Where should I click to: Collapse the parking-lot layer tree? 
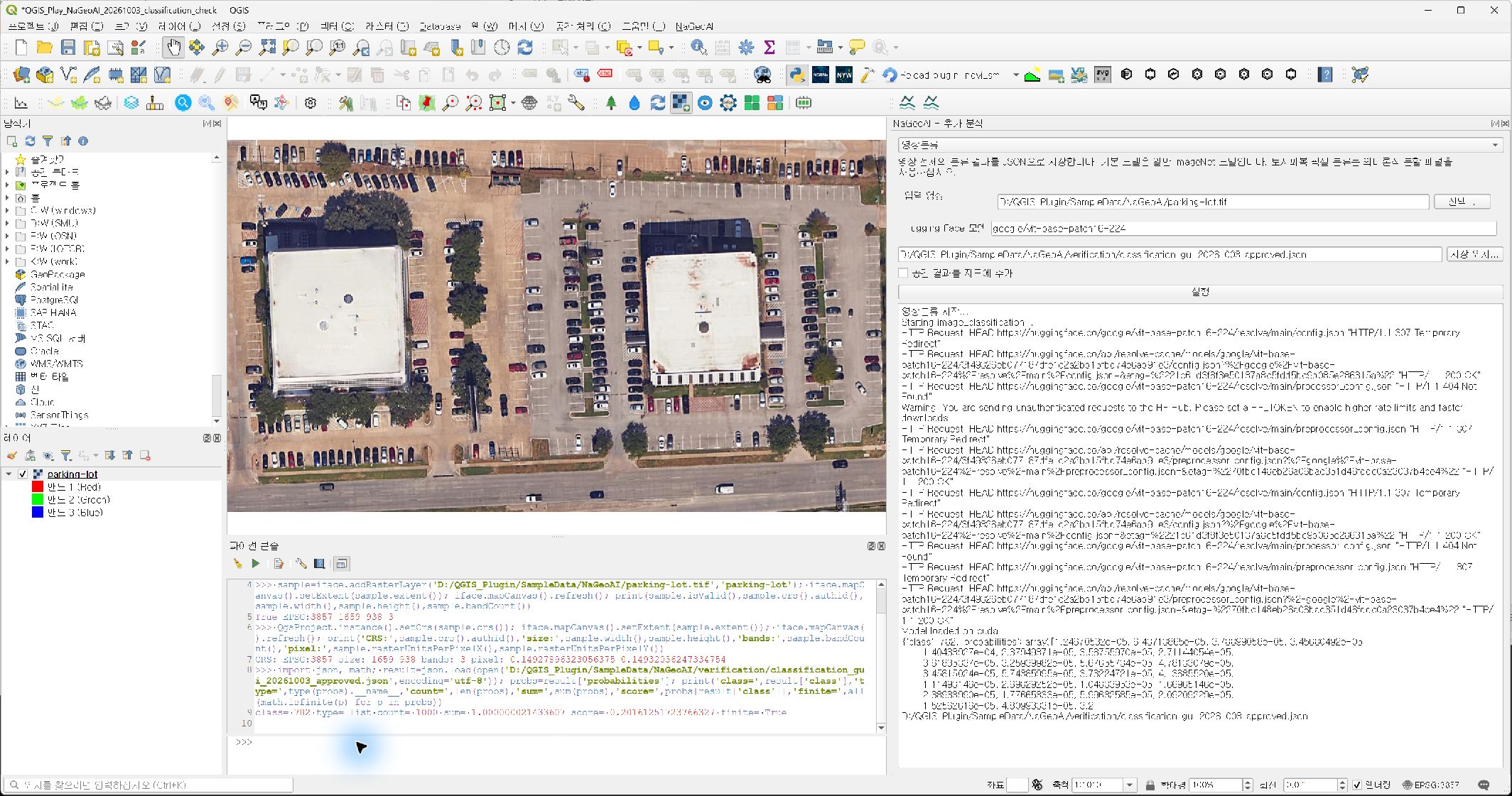(x=9, y=474)
